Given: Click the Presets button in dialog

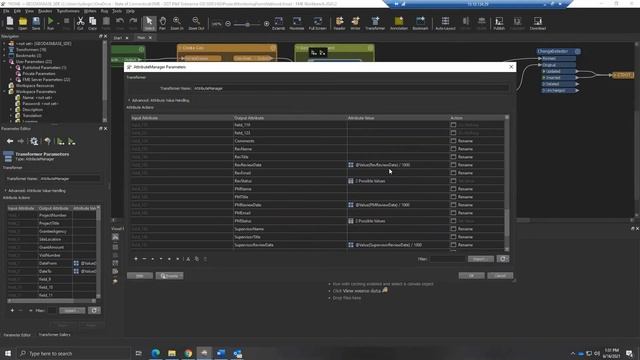Looking at the screenshot, I should click(169, 276).
